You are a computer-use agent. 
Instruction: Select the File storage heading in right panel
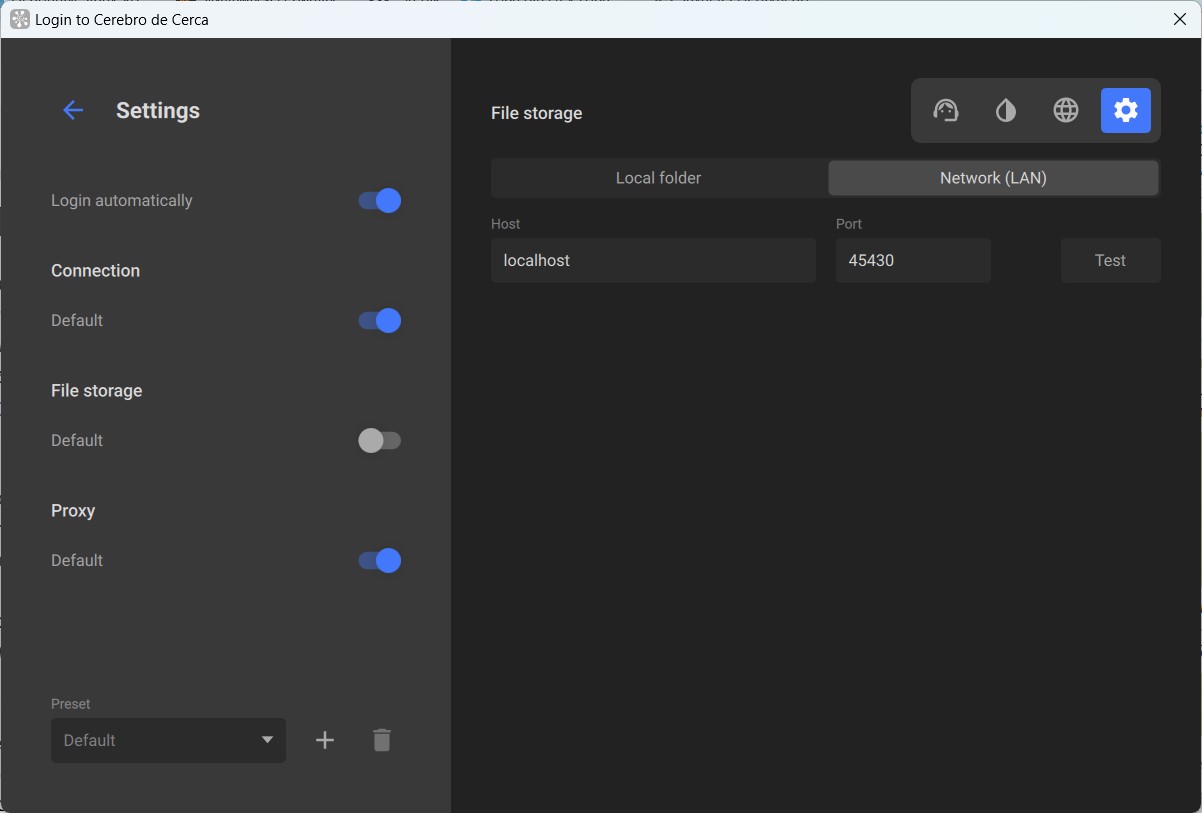pyautogui.click(x=537, y=113)
